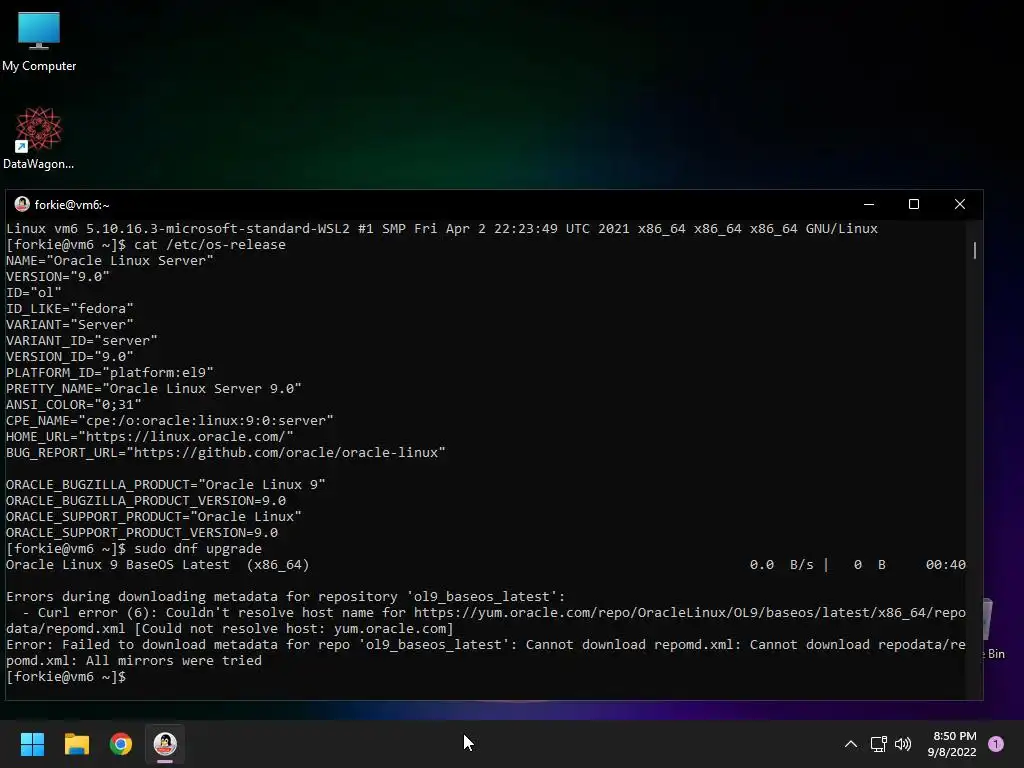Viewport: 1024px width, 768px height.
Task: Open the volume speaker tray icon
Action: 903,744
